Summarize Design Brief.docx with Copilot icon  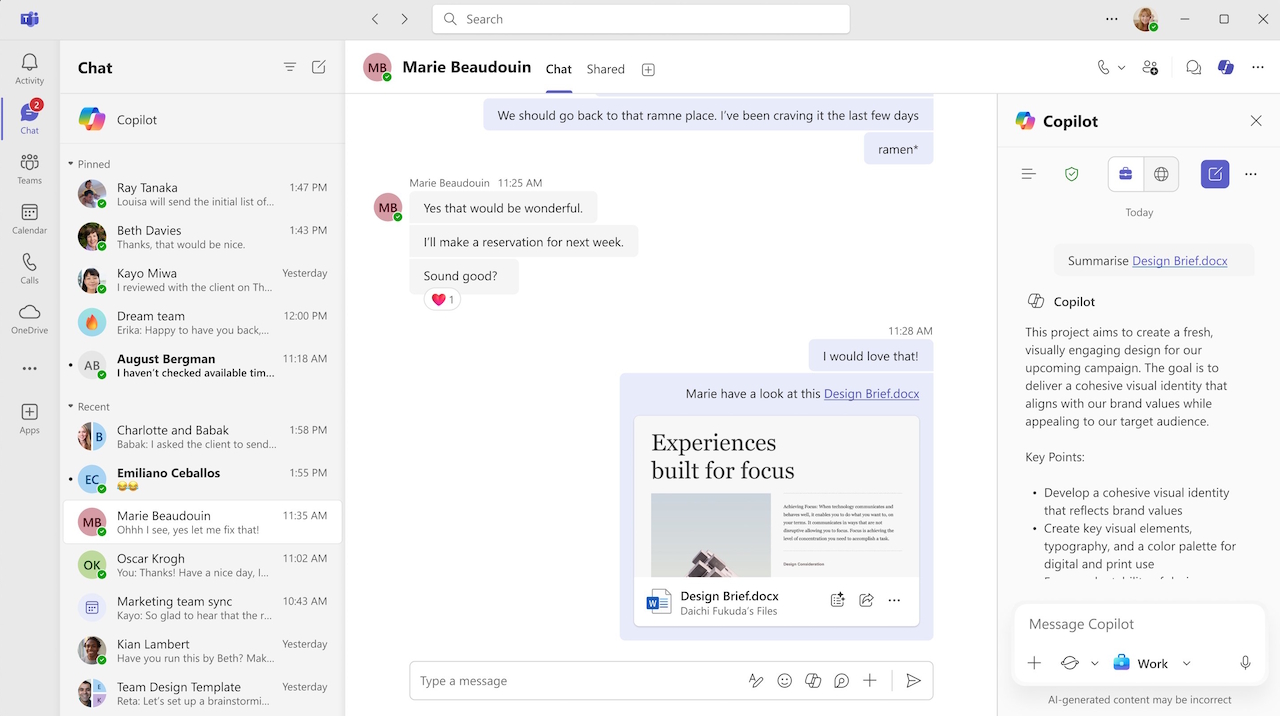838,600
